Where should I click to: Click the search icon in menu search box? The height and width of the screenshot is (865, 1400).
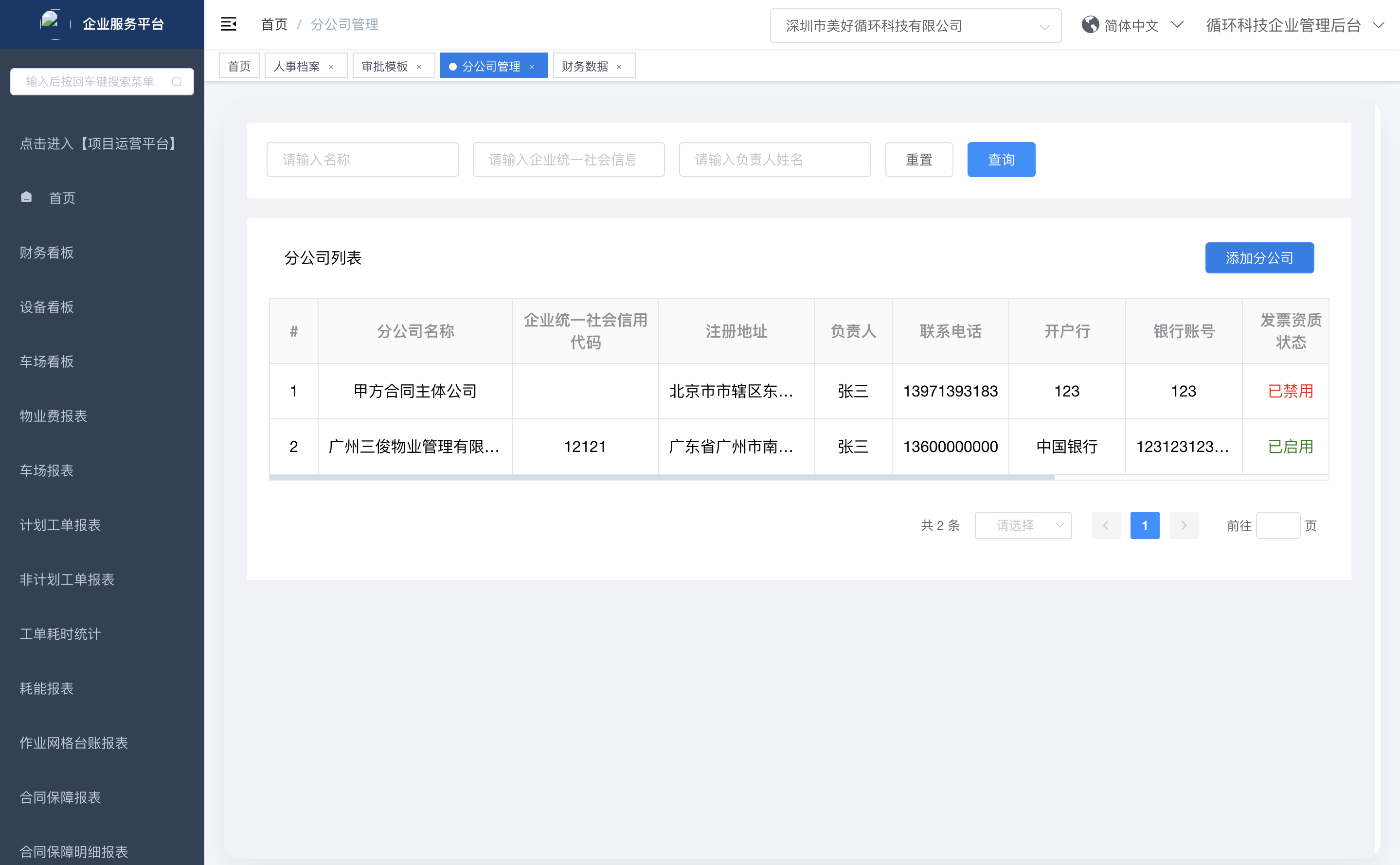point(177,82)
